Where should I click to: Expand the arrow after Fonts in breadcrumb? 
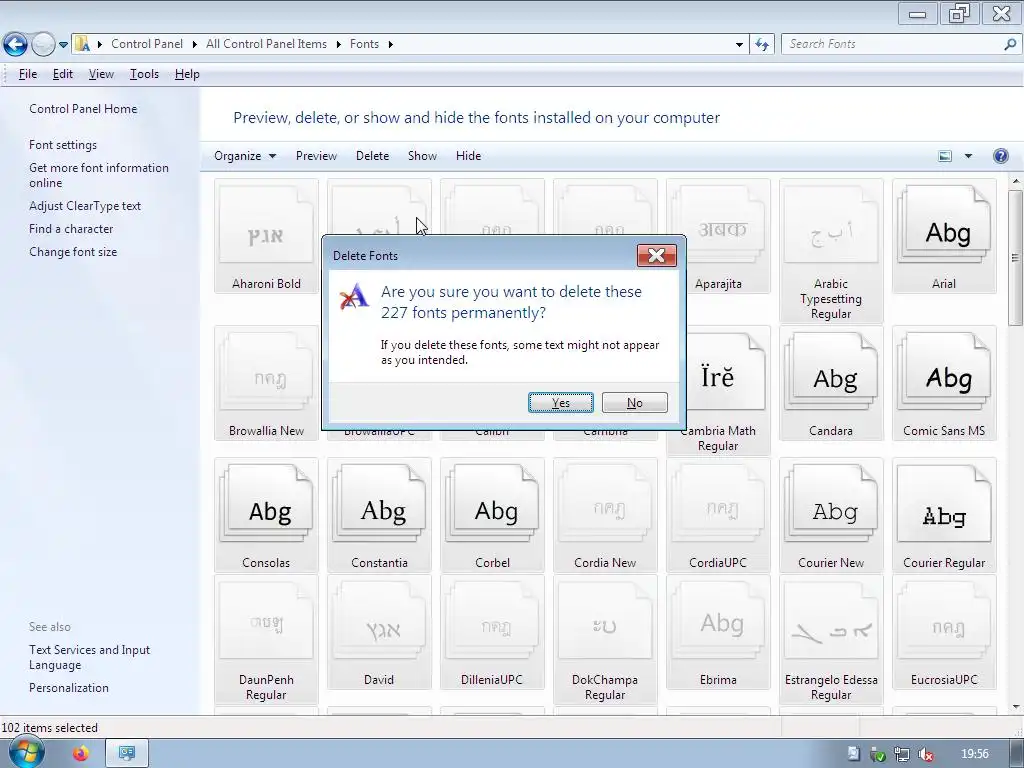click(x=391, y=44)
